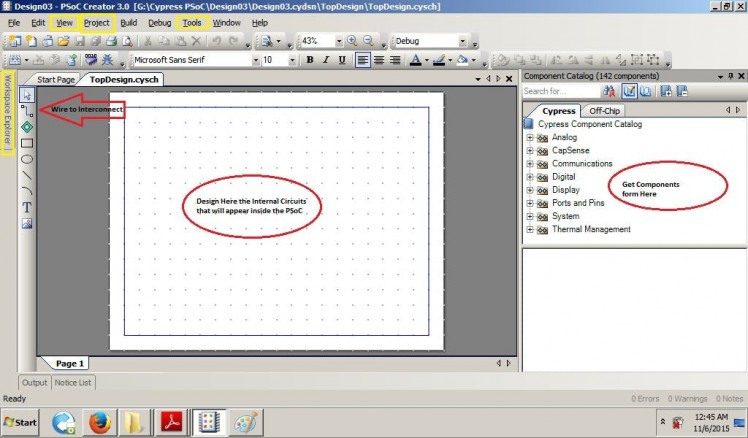Toggle the catalog filter view button
Screen dimensions: 748x438
click(630, 91)
